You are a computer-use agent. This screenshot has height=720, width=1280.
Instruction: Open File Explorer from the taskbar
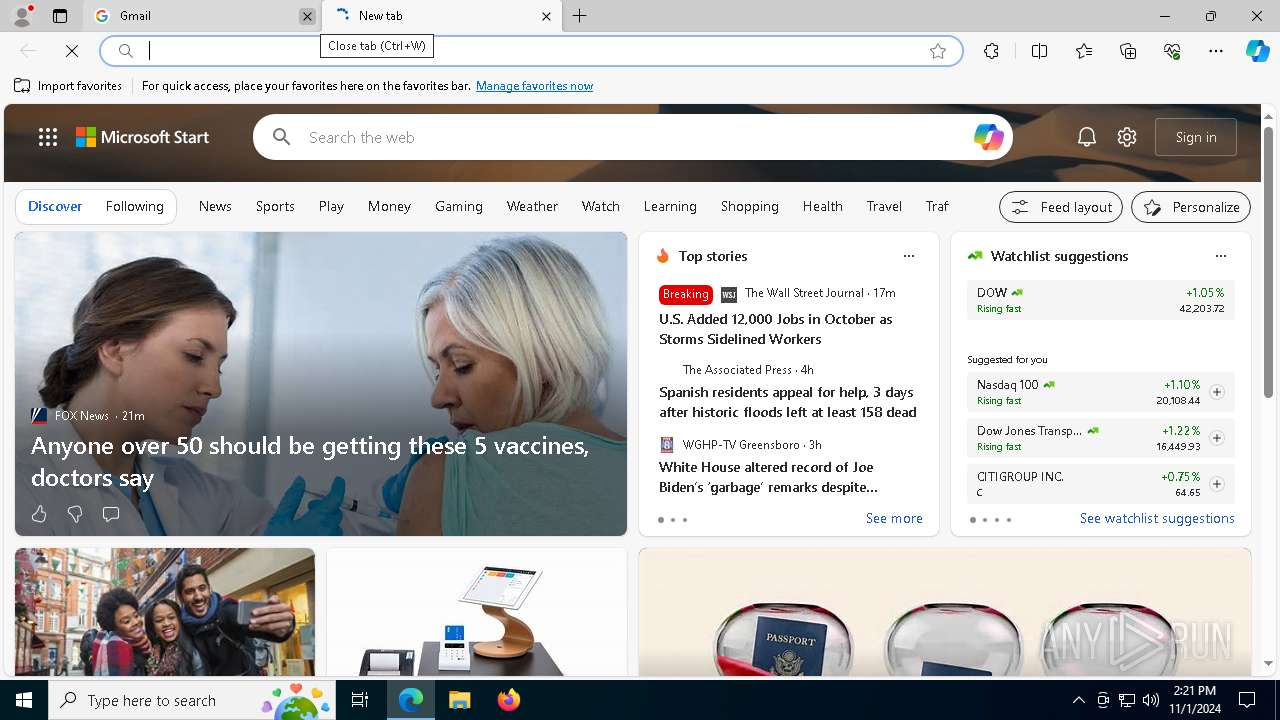point(459,700)
